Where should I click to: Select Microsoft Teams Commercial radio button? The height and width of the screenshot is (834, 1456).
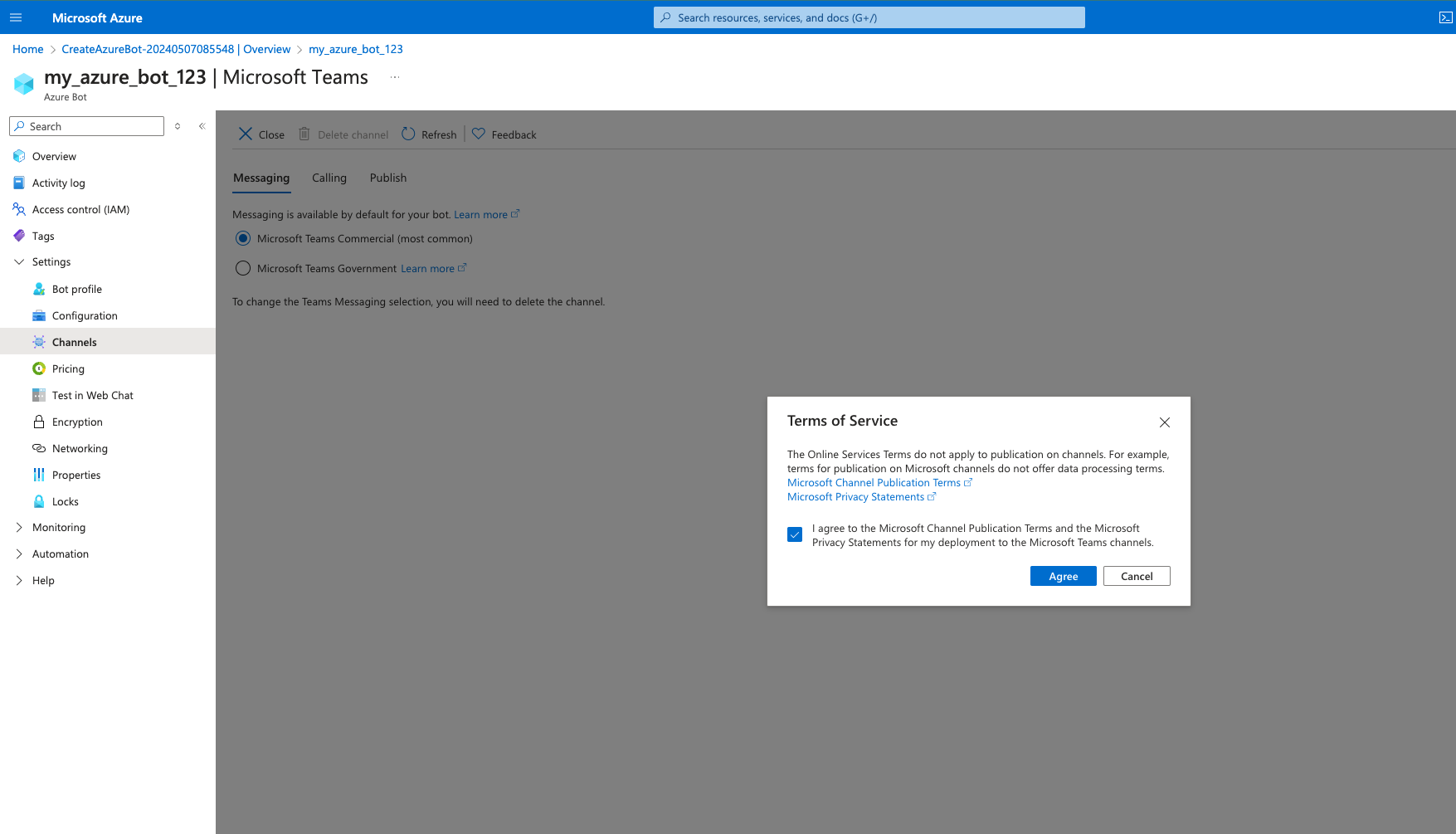pos(243,238)
